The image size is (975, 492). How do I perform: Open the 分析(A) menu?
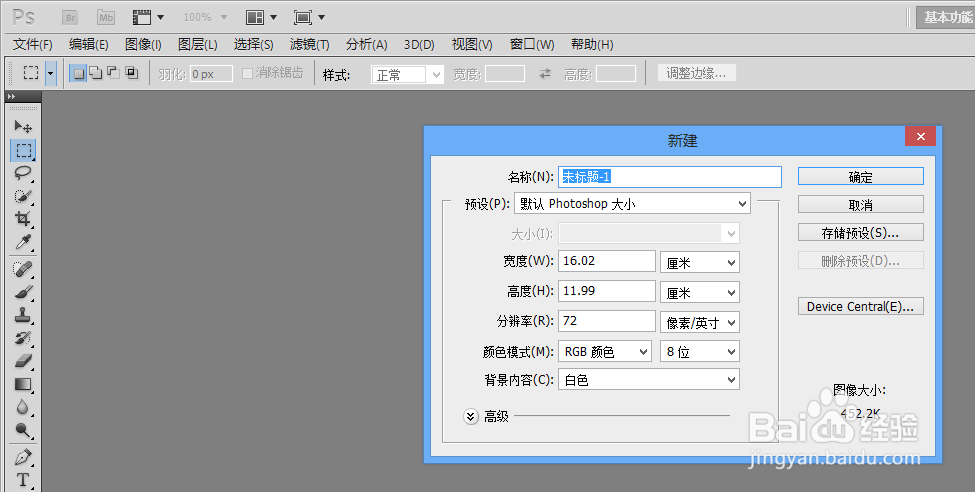[x=366, y=45]
